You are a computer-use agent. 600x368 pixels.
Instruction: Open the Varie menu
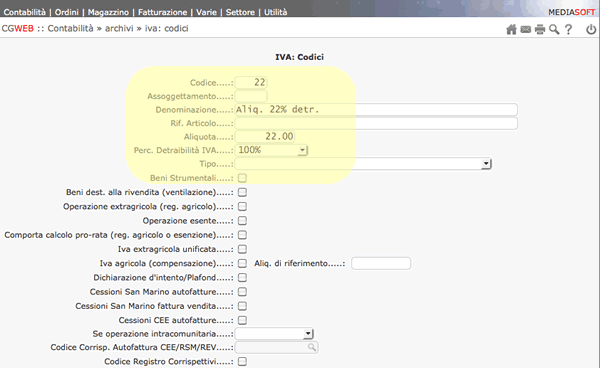coord(206,12)
